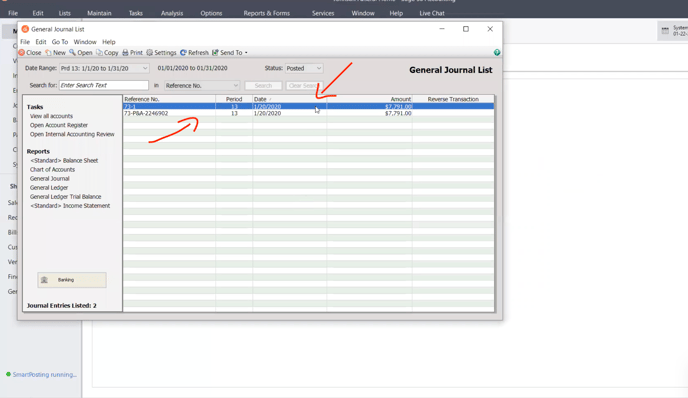Open the main Services menu
This screenshot has height=398, width=688.
pos(323,13)
